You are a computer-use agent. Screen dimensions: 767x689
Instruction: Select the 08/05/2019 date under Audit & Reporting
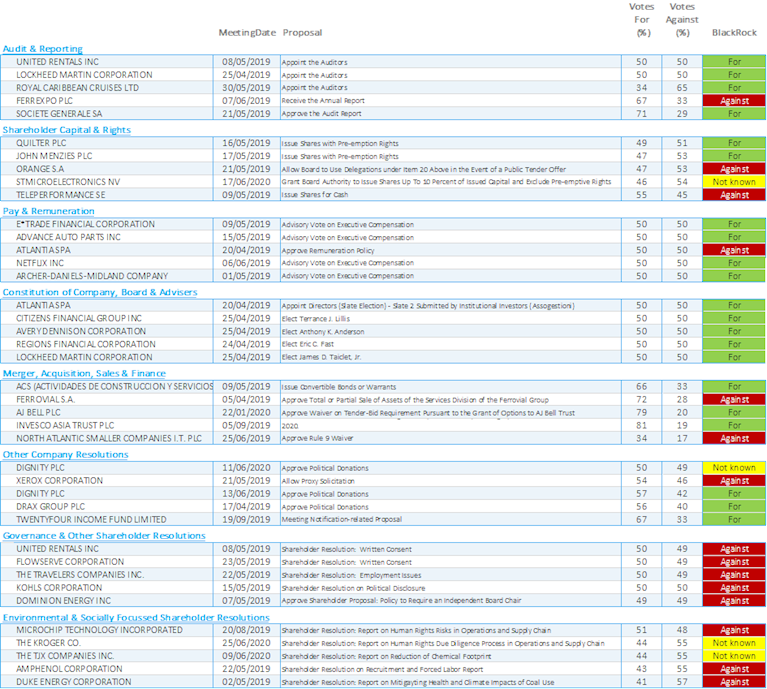coord(246,62)
